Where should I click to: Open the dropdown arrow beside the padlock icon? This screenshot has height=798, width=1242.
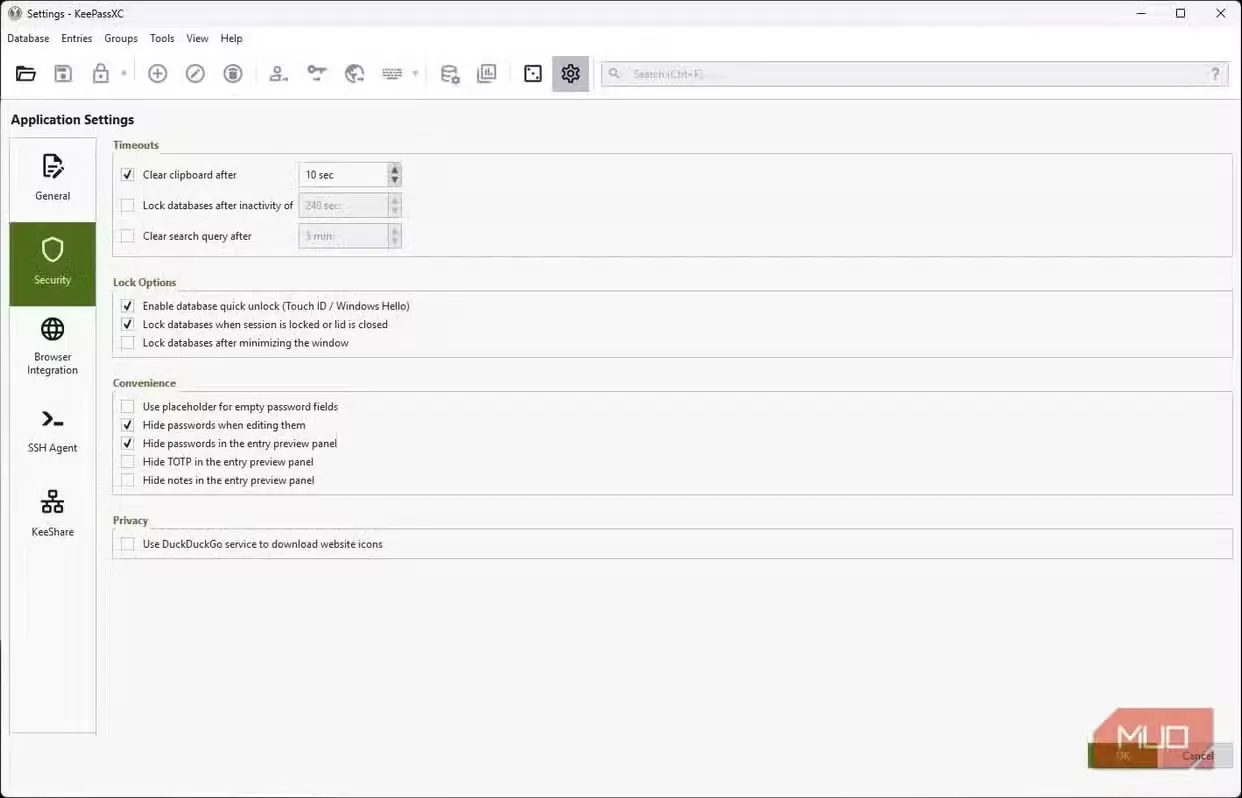pyautogui.click(x=124, y=73)
